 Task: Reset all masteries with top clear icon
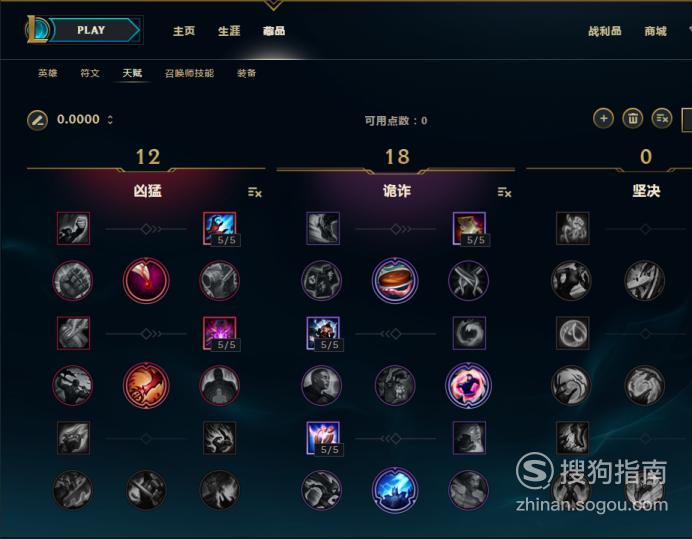pos(662,118)
